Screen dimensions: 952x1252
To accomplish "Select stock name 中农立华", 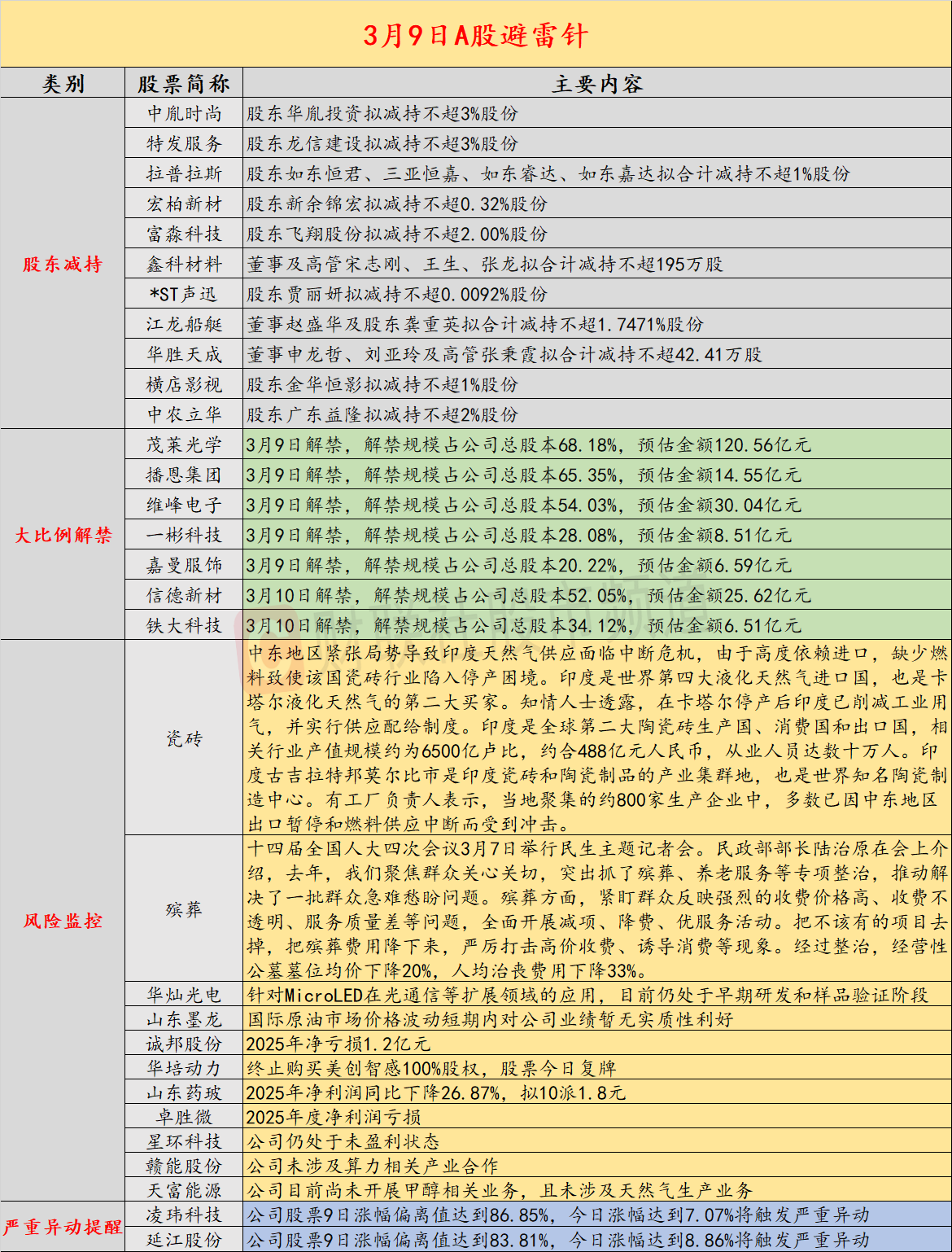I will [184, 415].
